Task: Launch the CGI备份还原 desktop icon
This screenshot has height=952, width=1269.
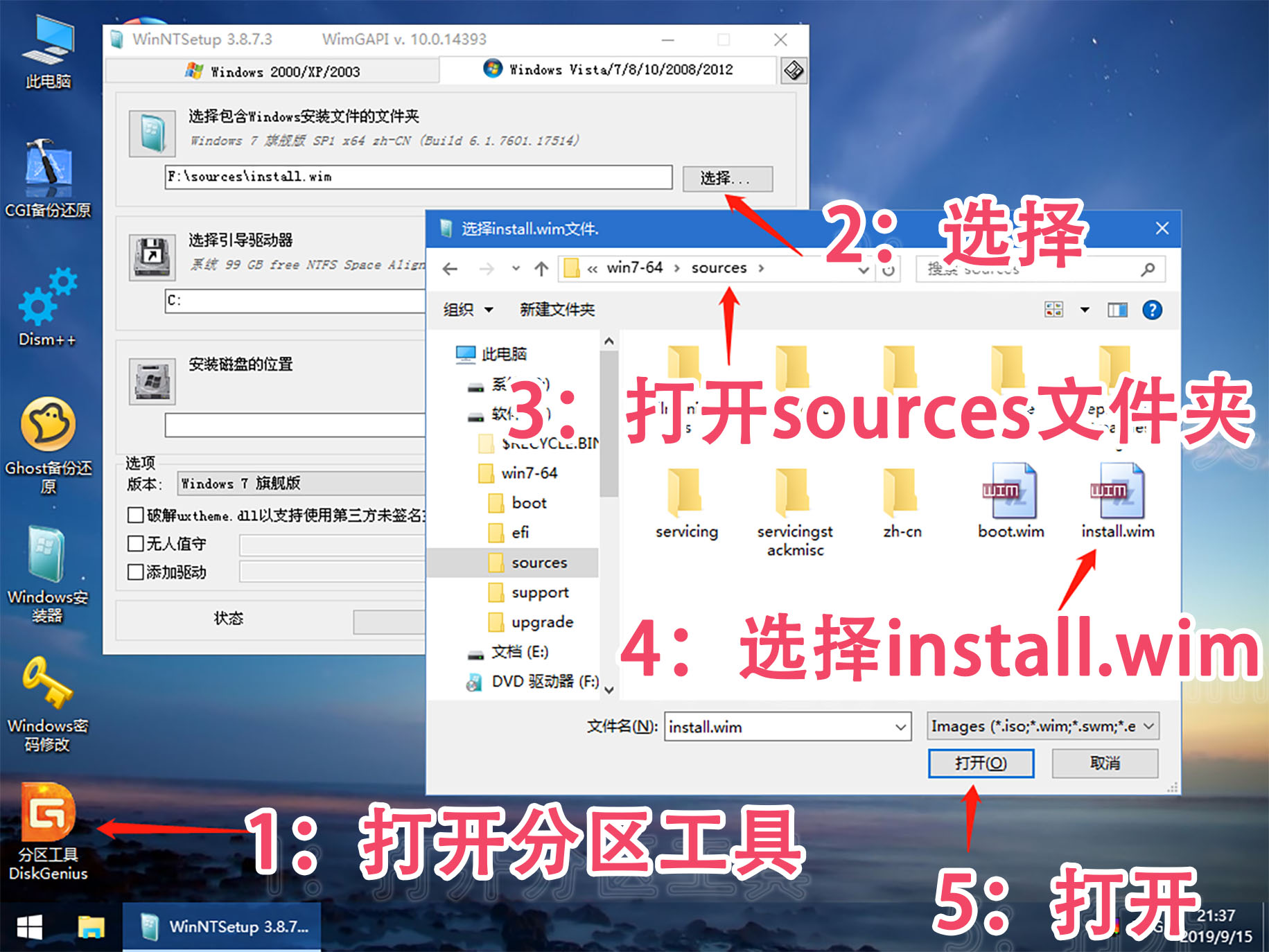Action: pyautogui.click(x=48, y=179)
